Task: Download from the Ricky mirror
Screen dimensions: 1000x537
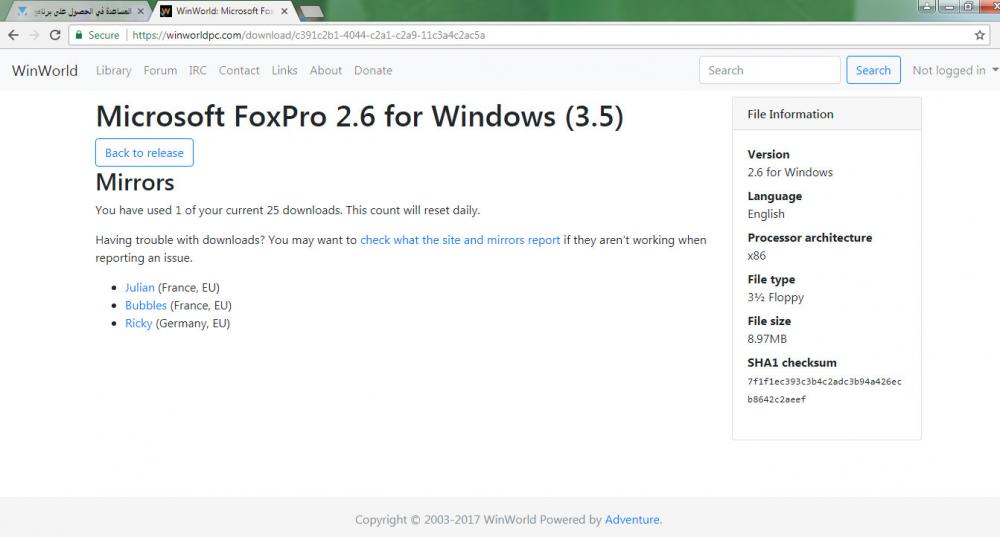Action: tap(138, 323)
